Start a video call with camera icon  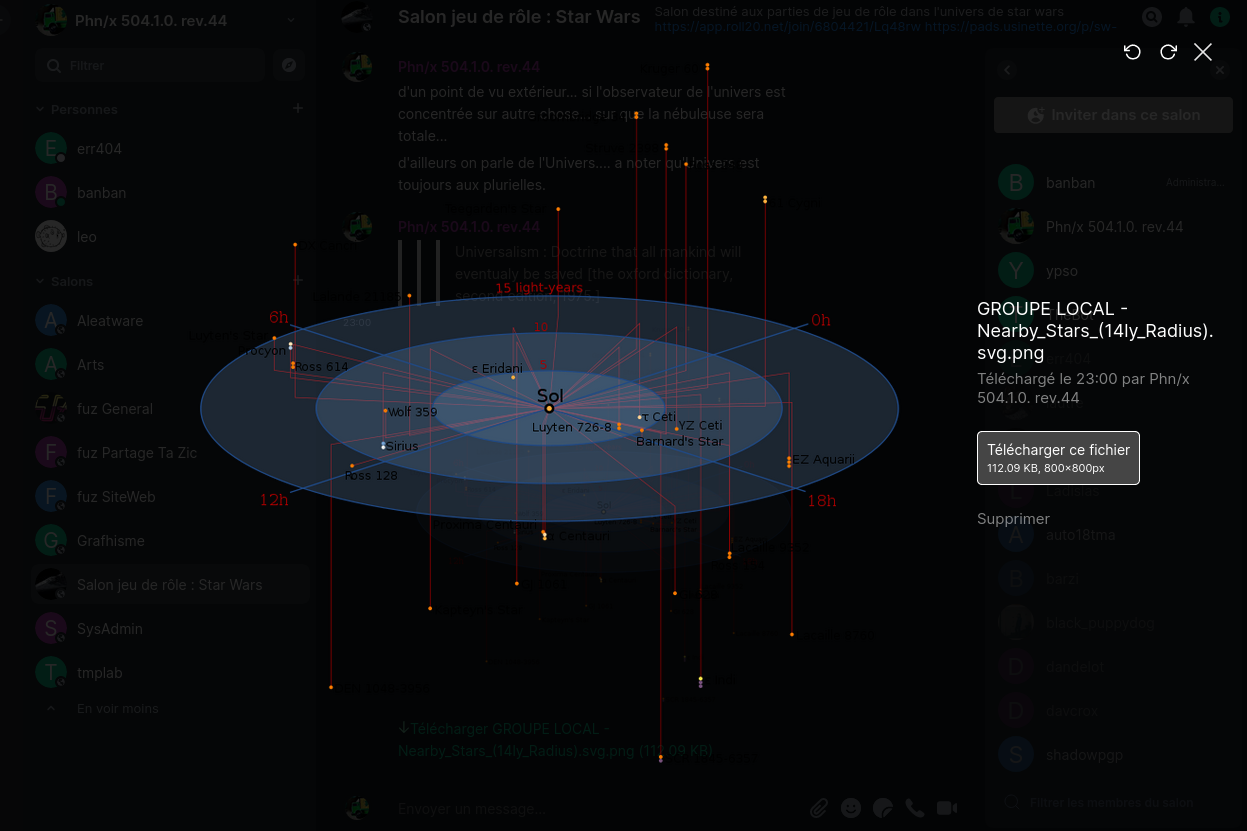pos(947,808)
